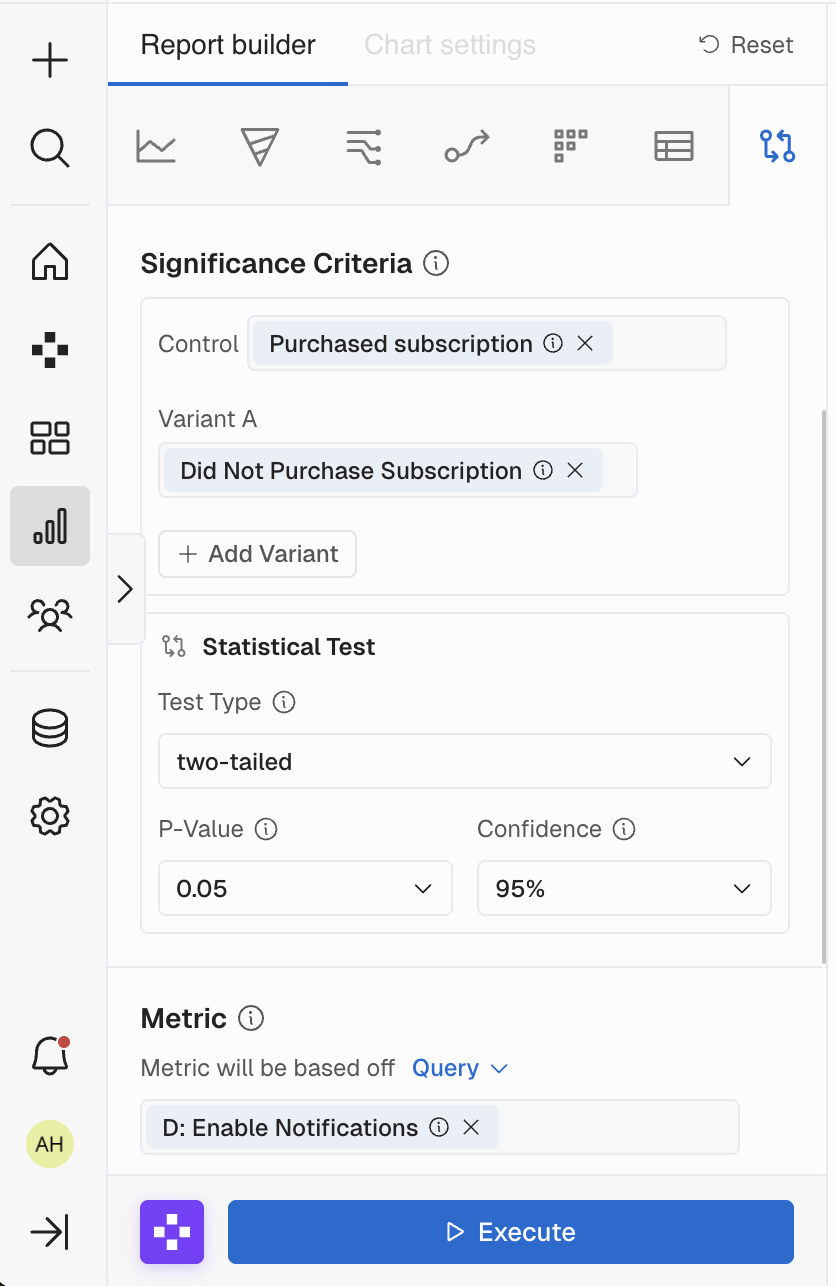
Task: Expand the collapsed panel arrow handle
Action: [125, 589]
